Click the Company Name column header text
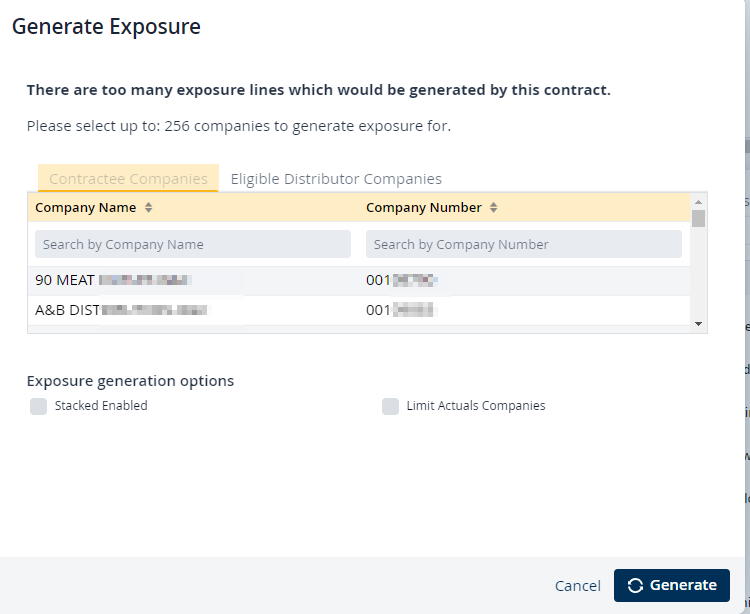 coord(85,208)
